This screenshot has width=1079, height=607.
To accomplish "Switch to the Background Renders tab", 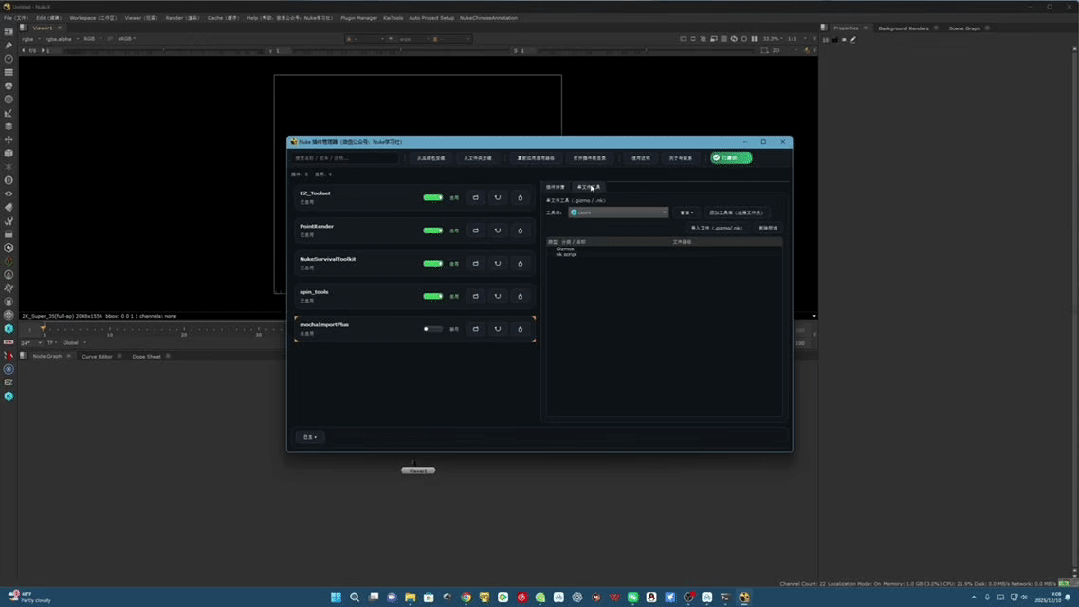I will coord(903,28).
